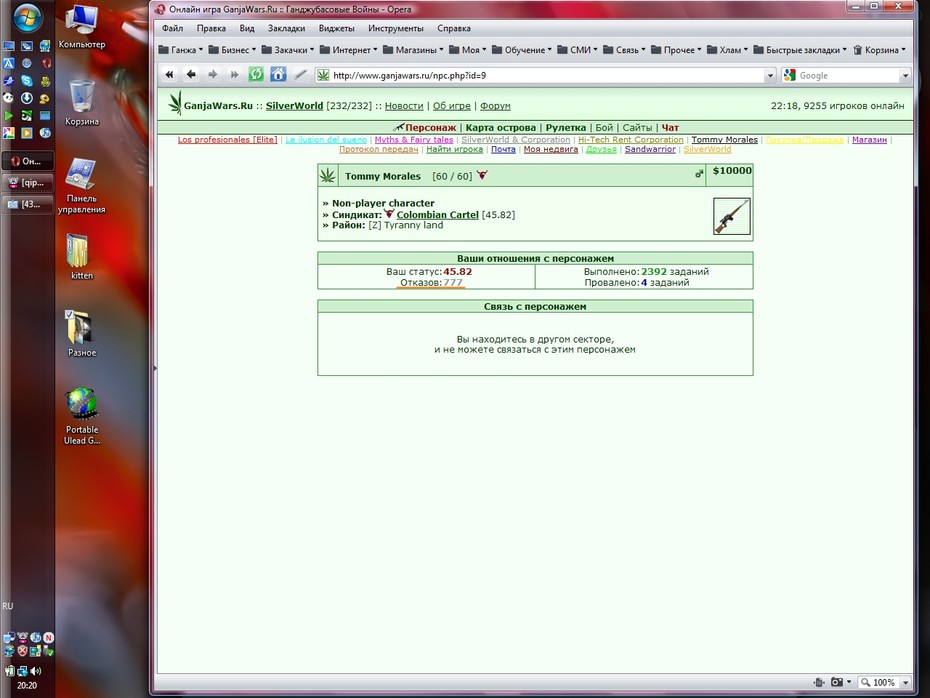
Task: Click the Google search engine icon
Action: click(x=789, y=75)
